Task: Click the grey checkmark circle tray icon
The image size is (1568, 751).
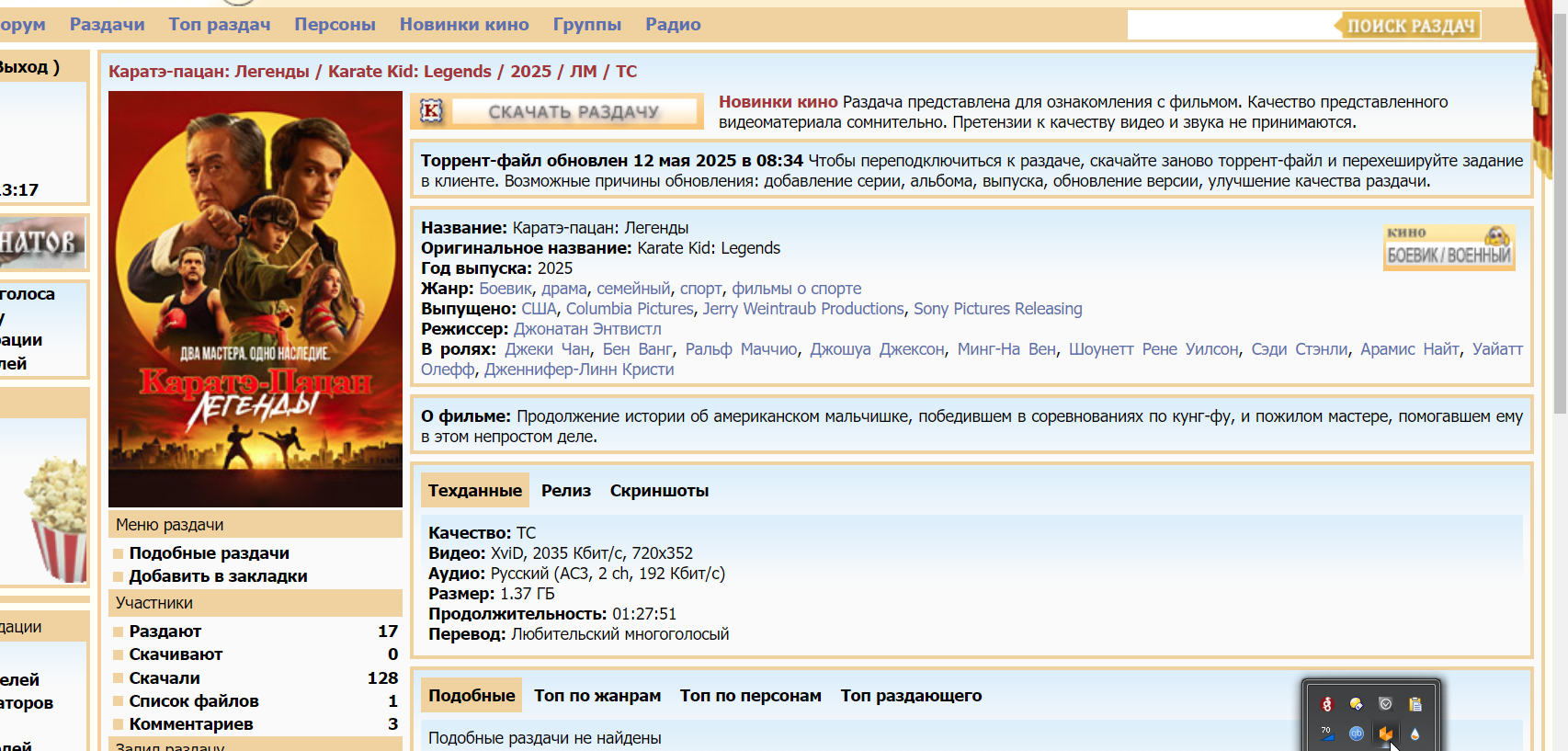Action: tap(1386, 704)
